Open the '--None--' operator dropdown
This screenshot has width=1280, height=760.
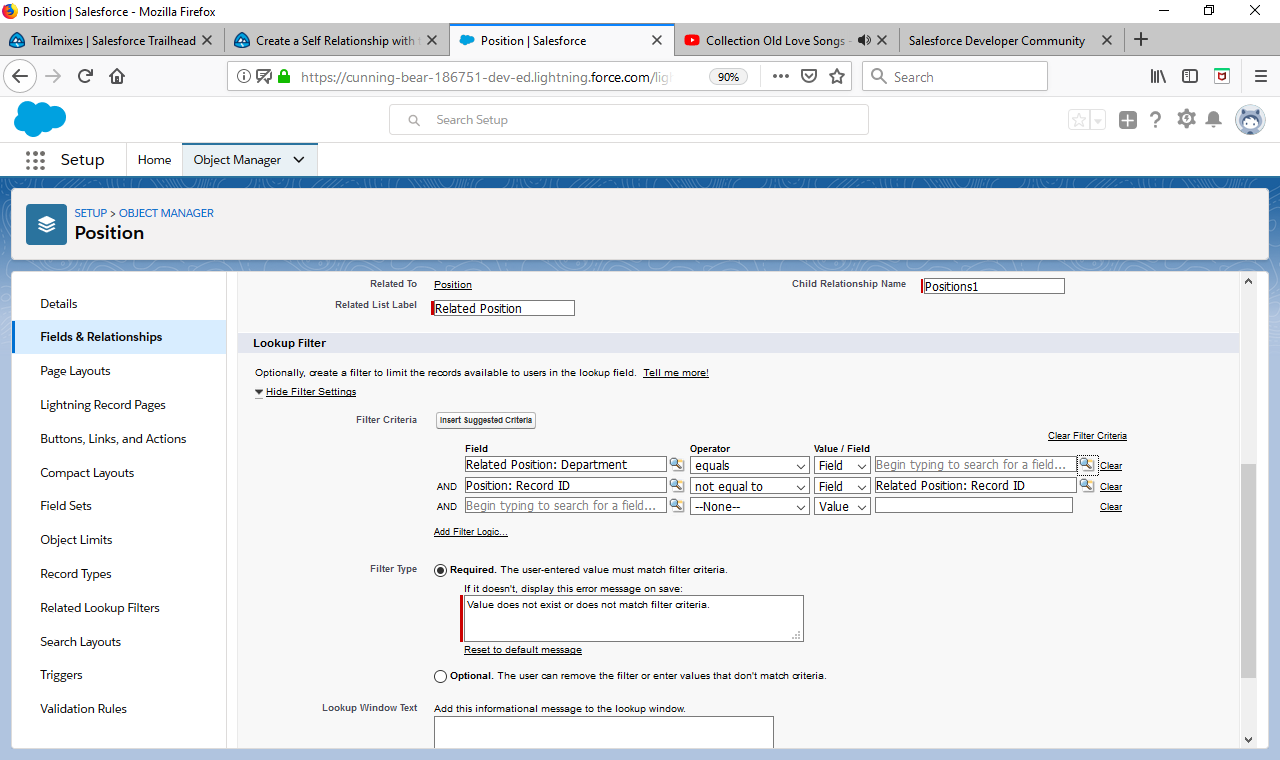[x=750, y=507]
